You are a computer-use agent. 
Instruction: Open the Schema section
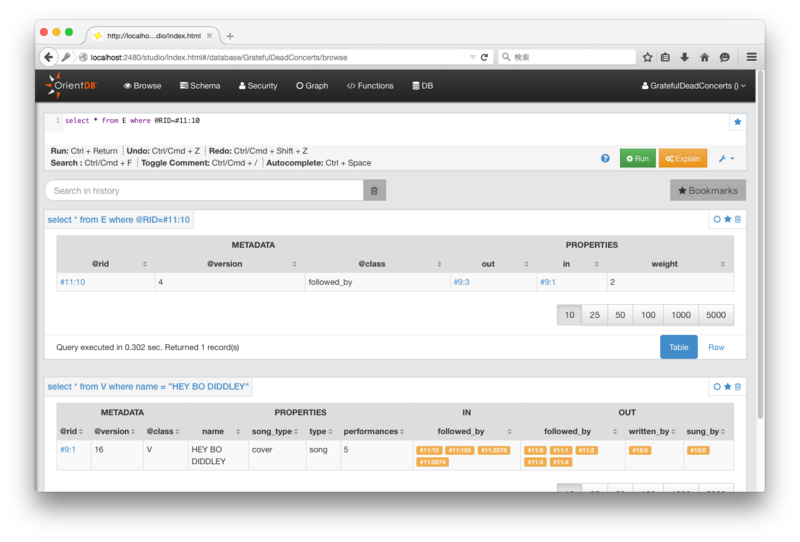point(200,86)
